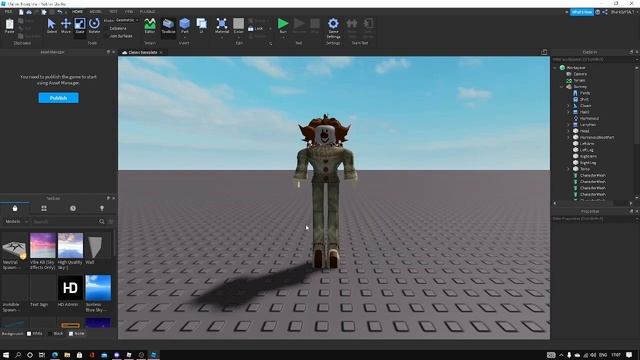640x360 pixels.
Task: Open the Windows Start menu
Action: pos(6,355)
